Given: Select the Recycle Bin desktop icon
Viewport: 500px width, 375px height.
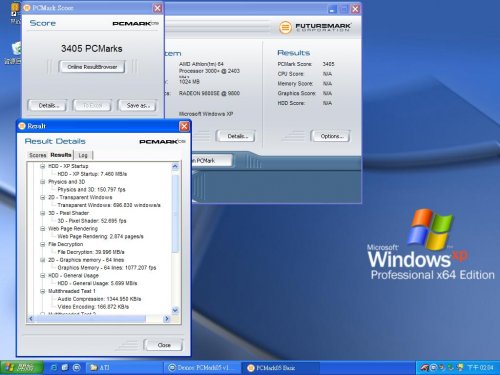Looking at the screenshot, I should 15,53.
